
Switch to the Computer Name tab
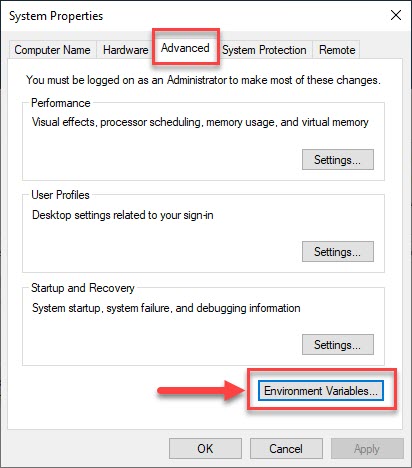pyautogui.click(x=53, y=50)
